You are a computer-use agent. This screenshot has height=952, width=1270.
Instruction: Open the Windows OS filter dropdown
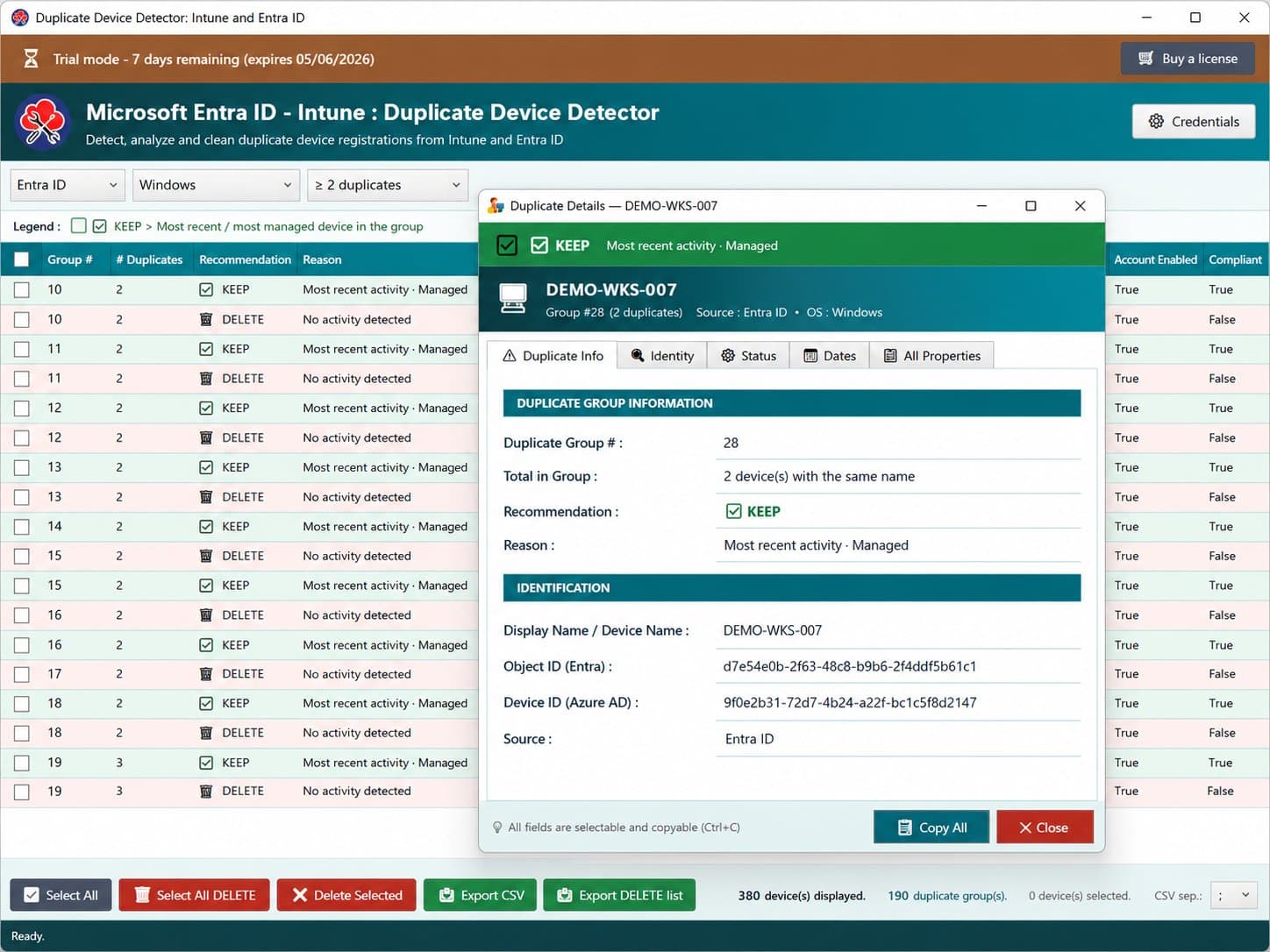click(215, 185)
